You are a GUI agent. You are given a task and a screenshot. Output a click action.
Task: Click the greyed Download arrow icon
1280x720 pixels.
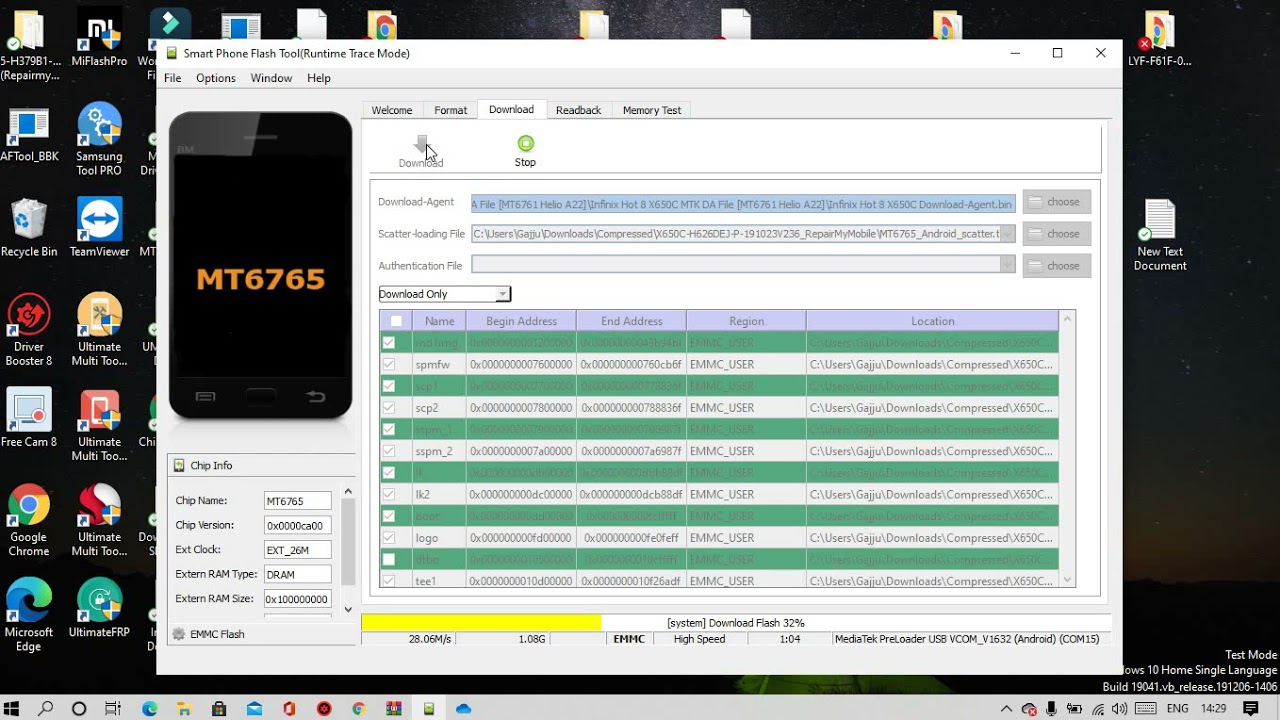[421, 145]
